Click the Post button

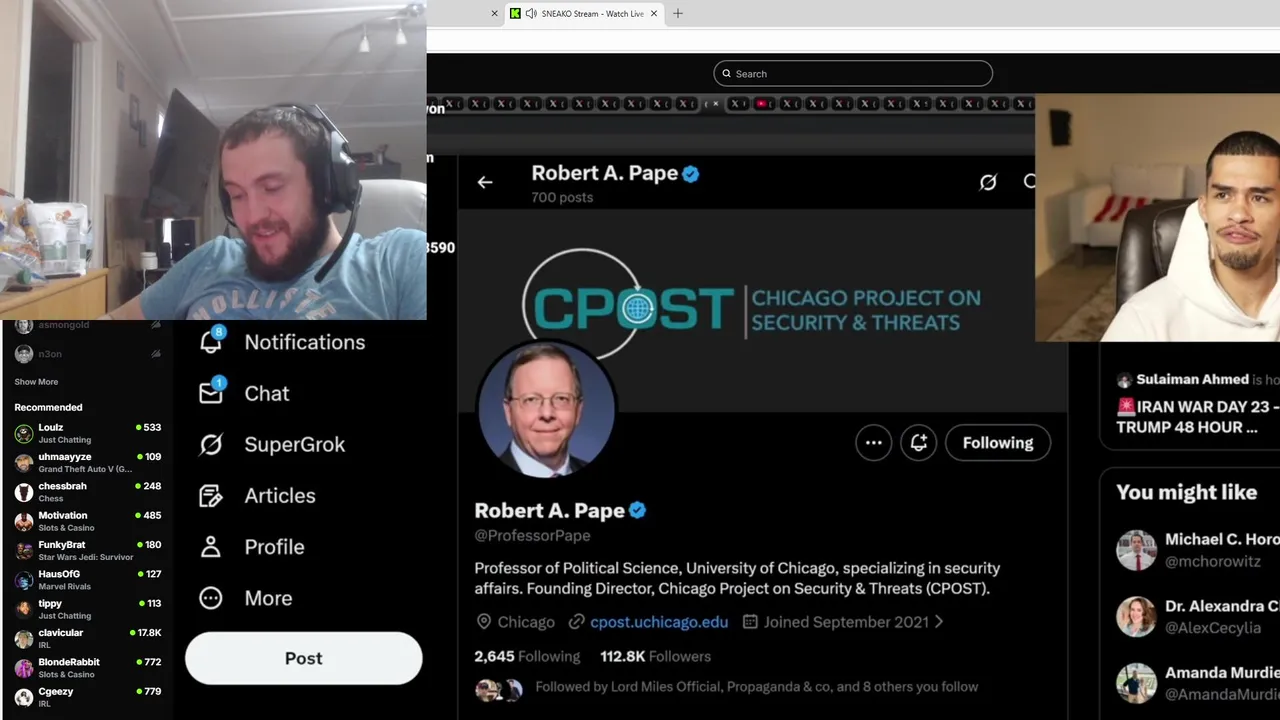click(x=304, y=658)
